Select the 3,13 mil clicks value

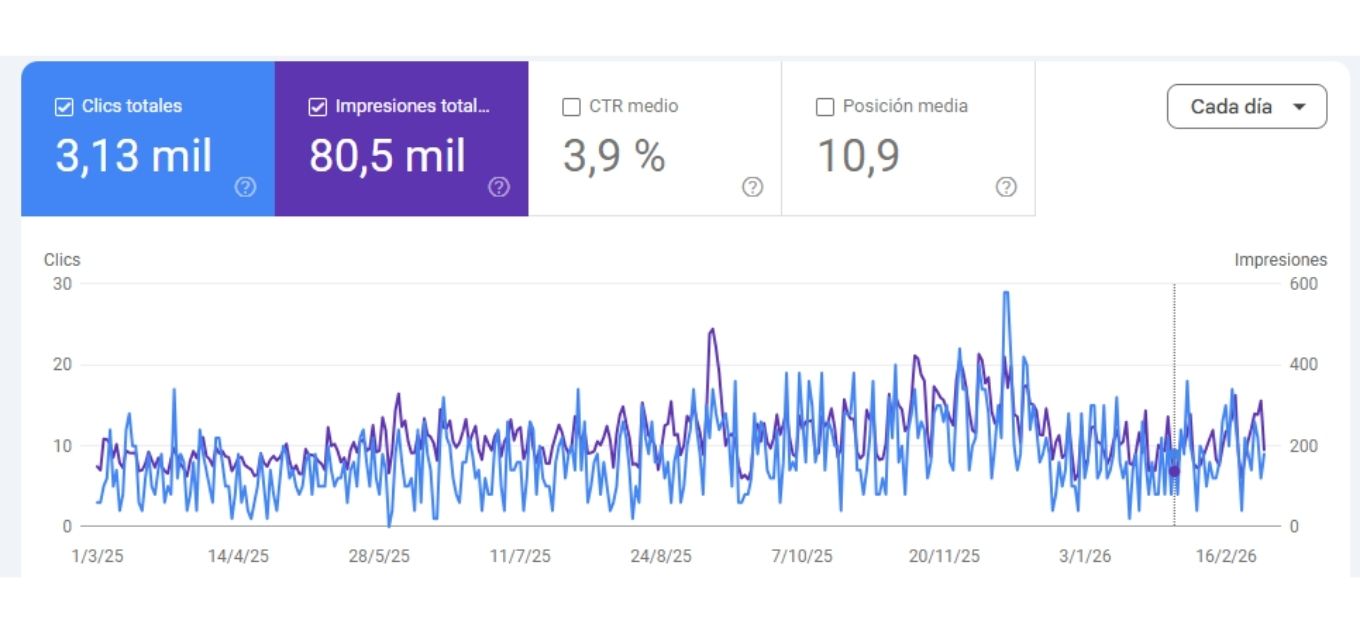134,157
